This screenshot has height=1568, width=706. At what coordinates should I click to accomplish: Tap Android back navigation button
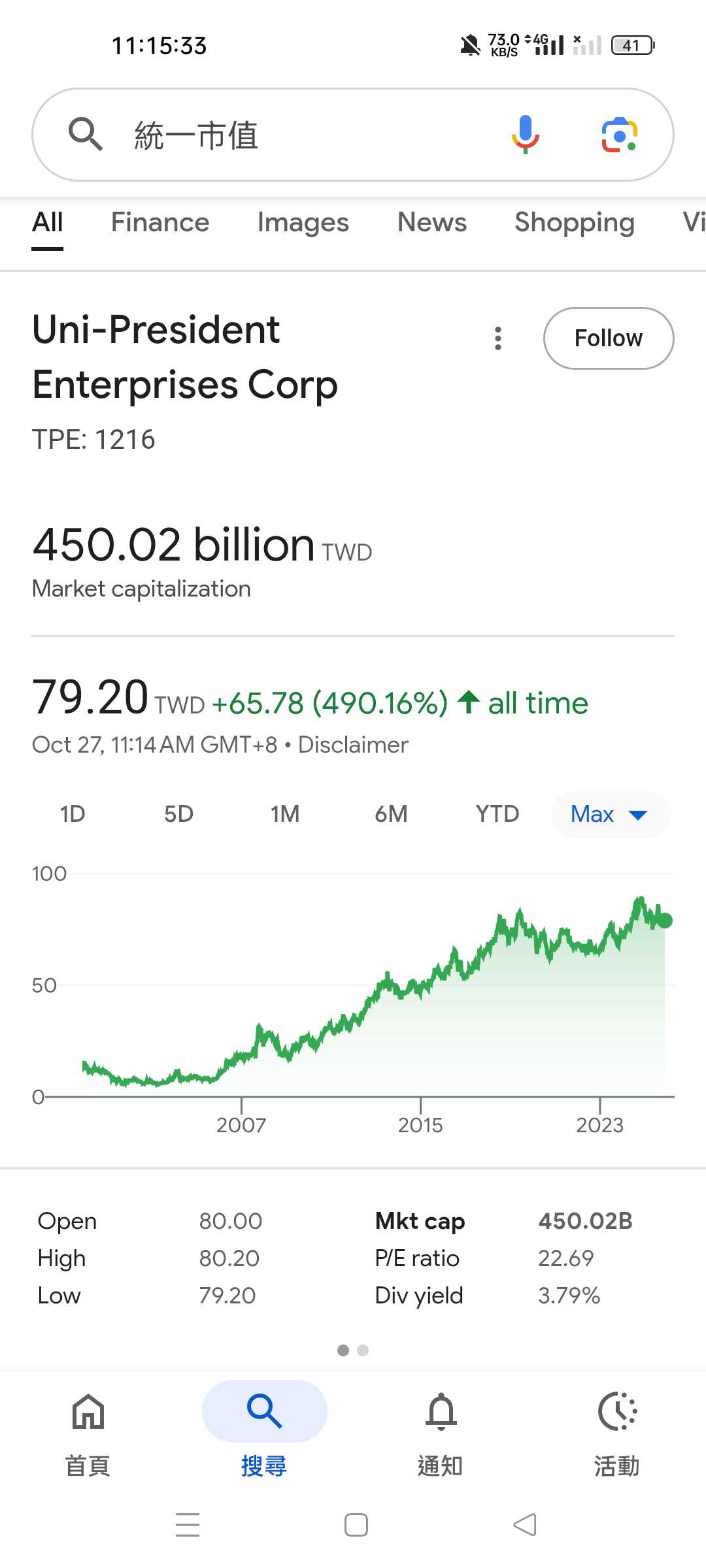pyautogui.click(x=525, y=1525)
